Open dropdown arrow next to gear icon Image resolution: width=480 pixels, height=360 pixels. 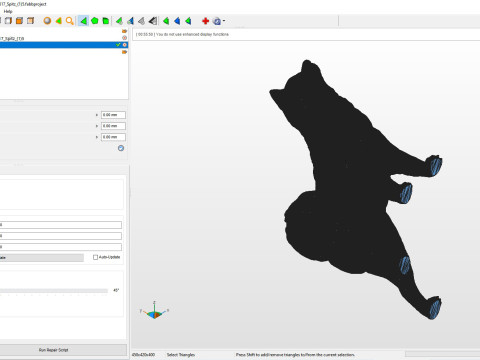point(224,21)
